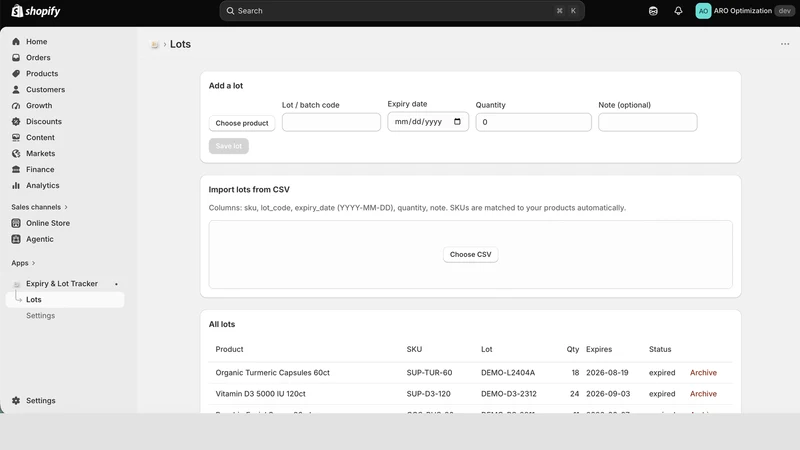800x450 pixels.
Task: Select the Markets globe icon
Action: [16, 154]
